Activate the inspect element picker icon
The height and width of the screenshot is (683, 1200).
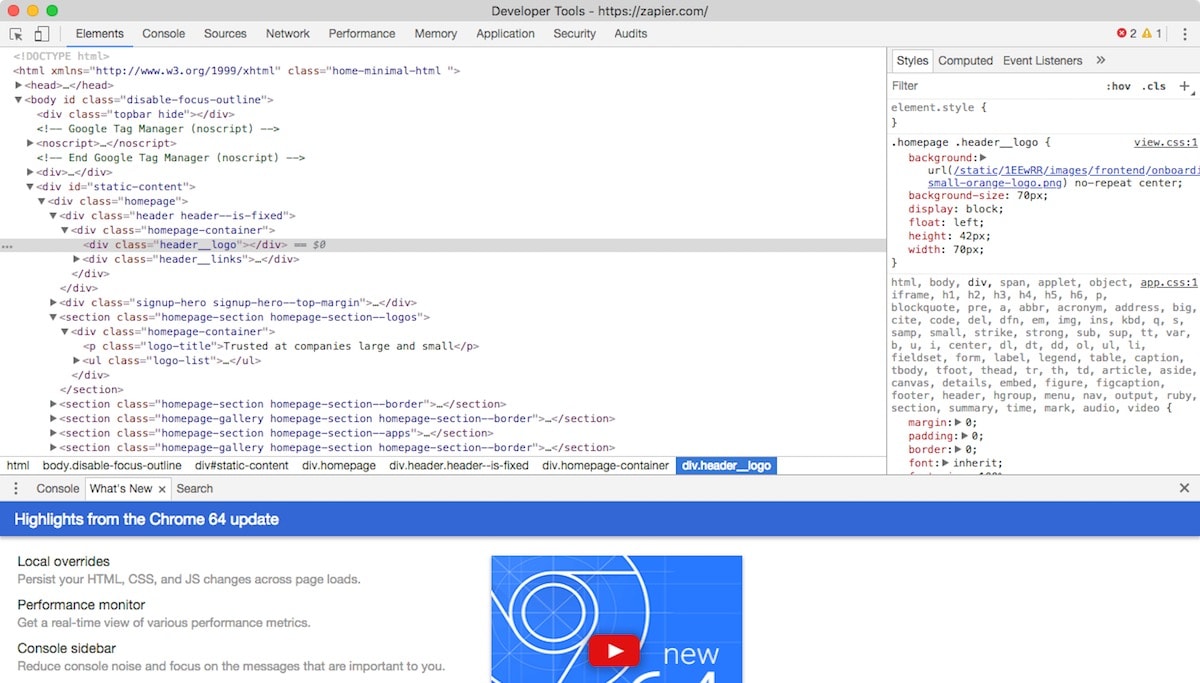[x=17, y=33]
